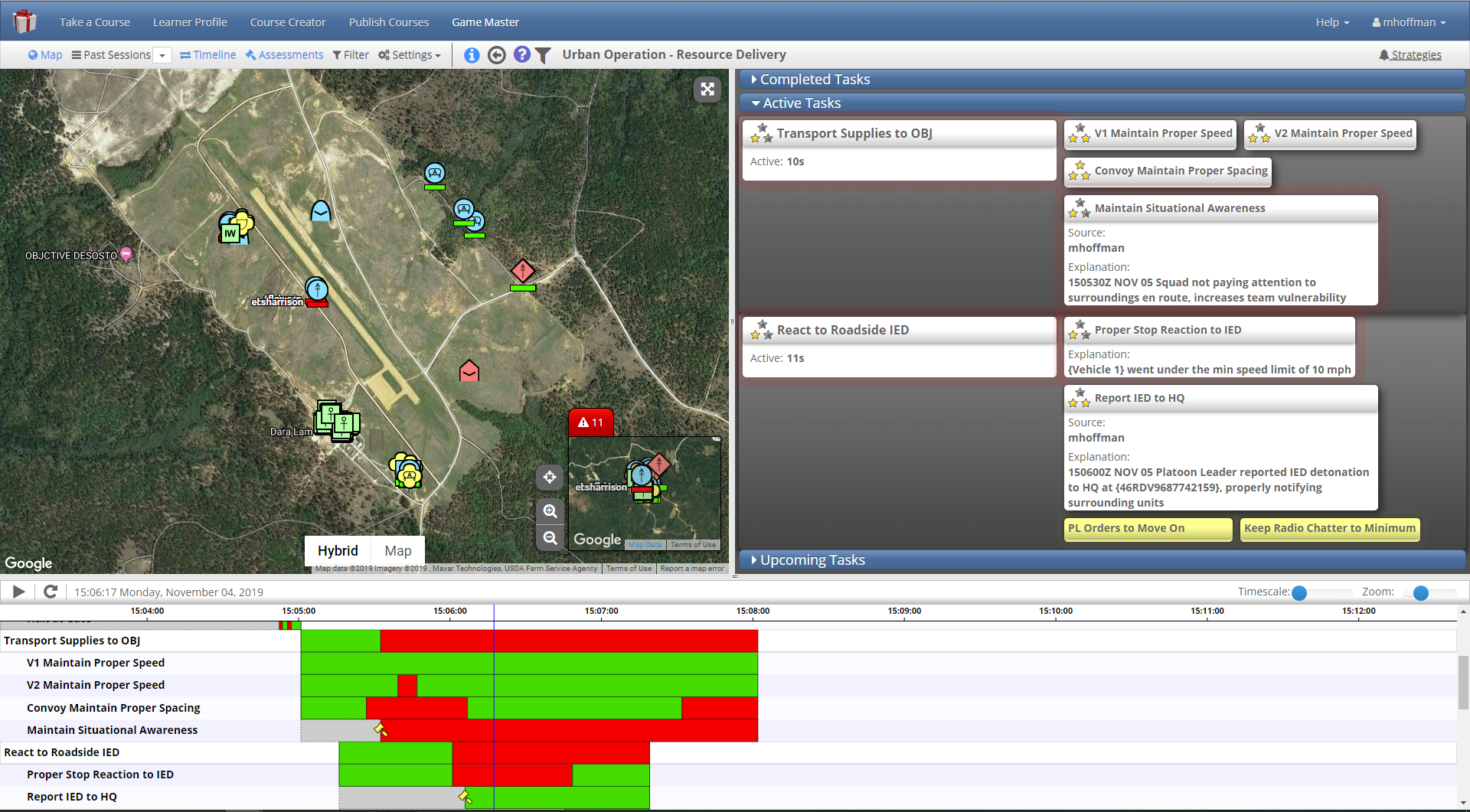Click the light blue arch map marker
1470x812 pixels.
[321, 210]
